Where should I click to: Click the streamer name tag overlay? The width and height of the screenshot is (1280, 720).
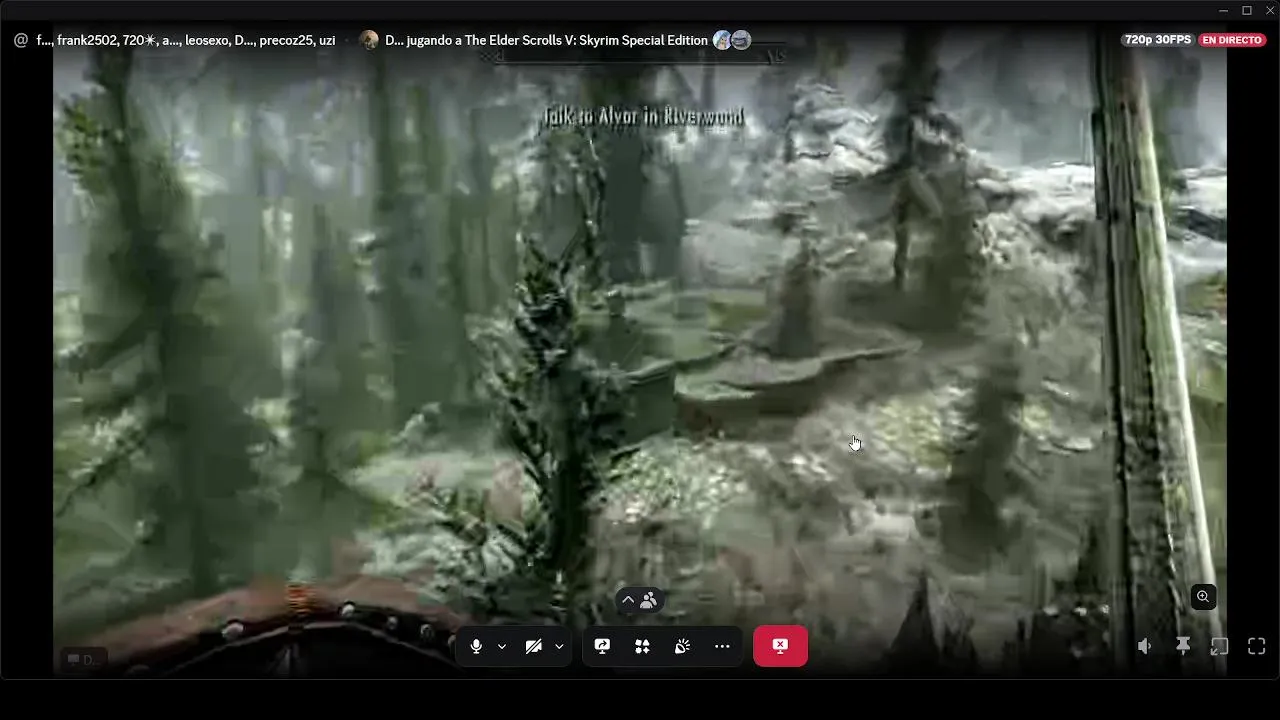(84, 660)
